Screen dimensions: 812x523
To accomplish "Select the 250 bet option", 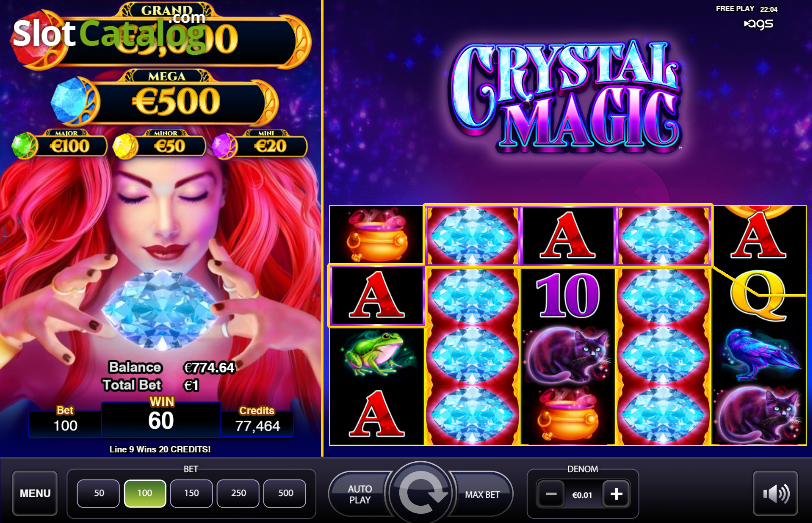I will click(238, 493).
